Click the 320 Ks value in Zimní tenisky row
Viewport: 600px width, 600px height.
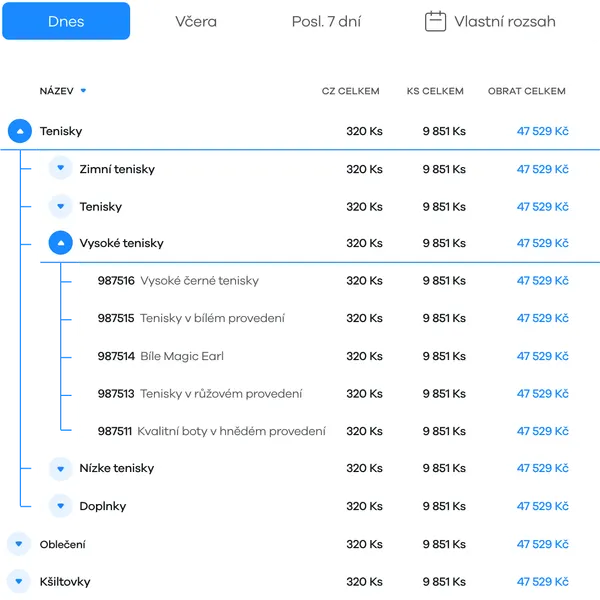pyautogui.click(x=364, y=169)
